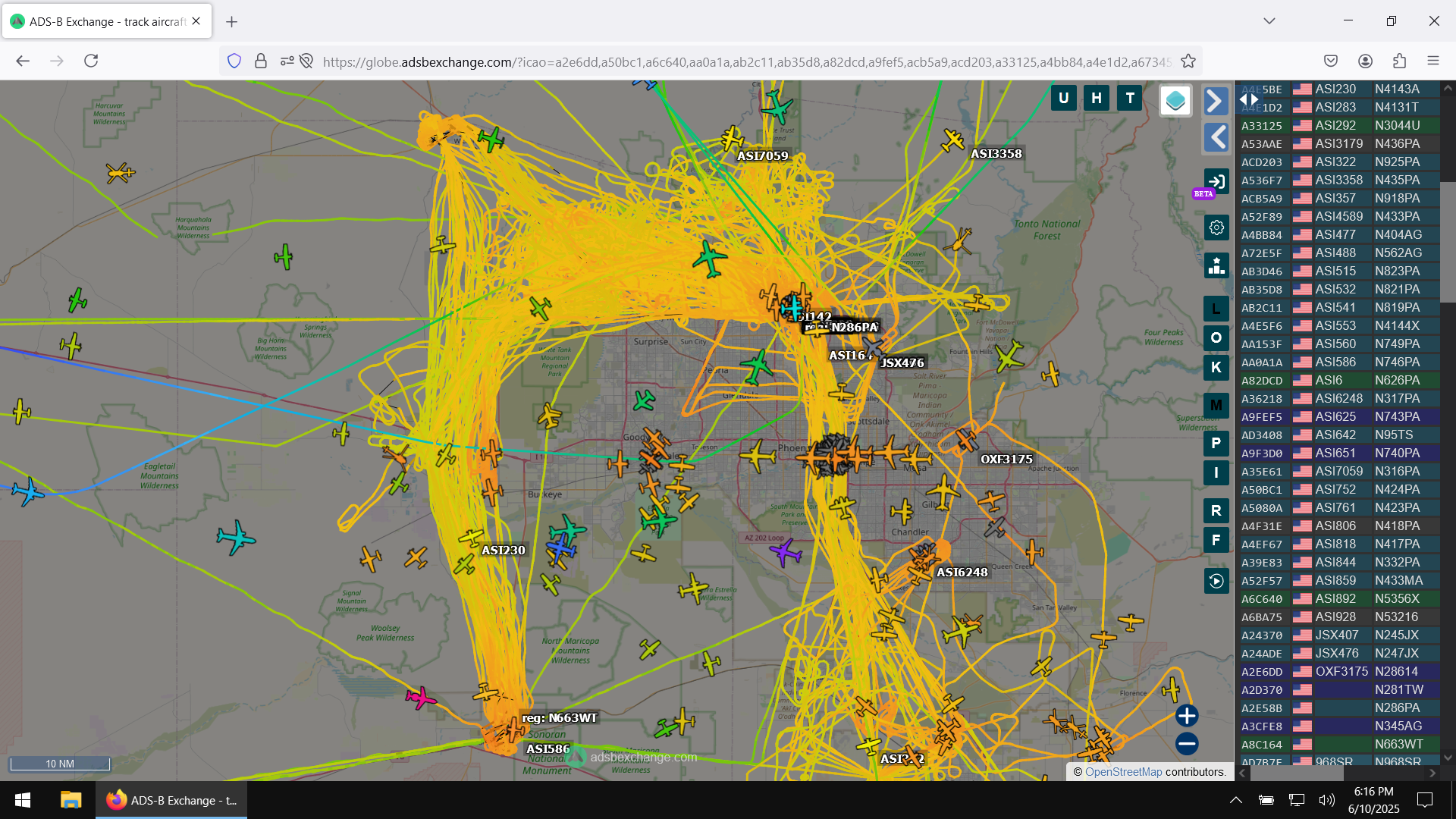Select JSX476 row in aircraft table
The width and height of the screenshot is (1456, 819).
(x=1339, y=654)
